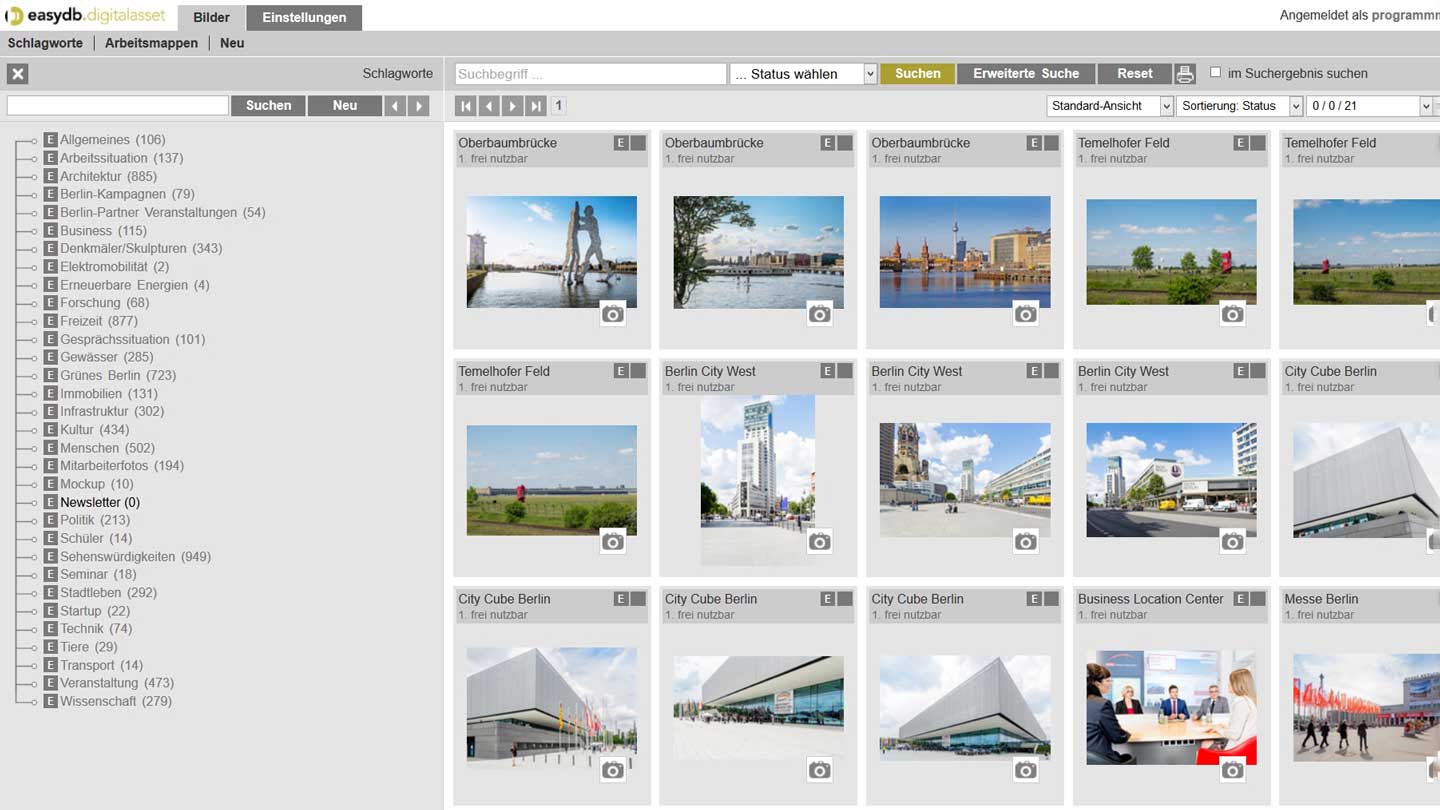
Task: Open the Arbeitsmappen menu item
Action: pyautogui.click(x=151, y=43)
